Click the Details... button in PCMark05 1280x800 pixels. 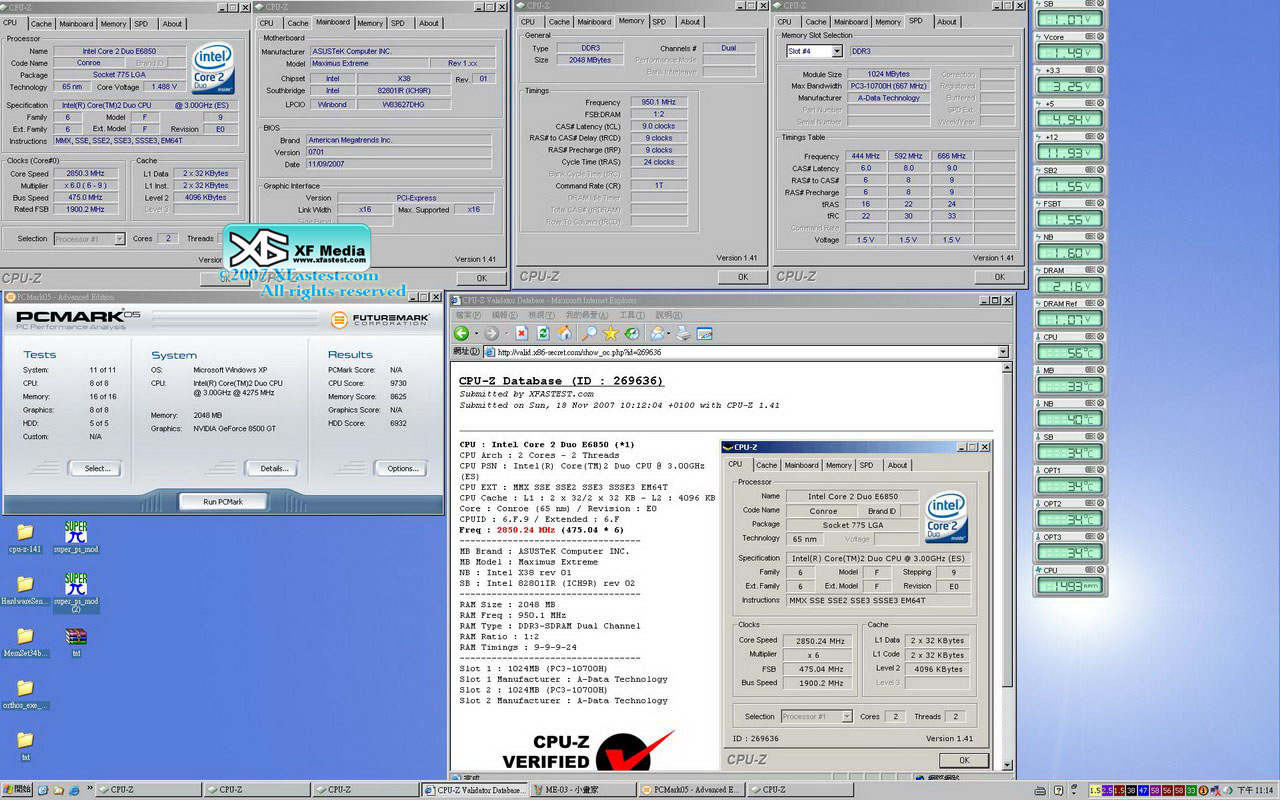pos(274,468)
